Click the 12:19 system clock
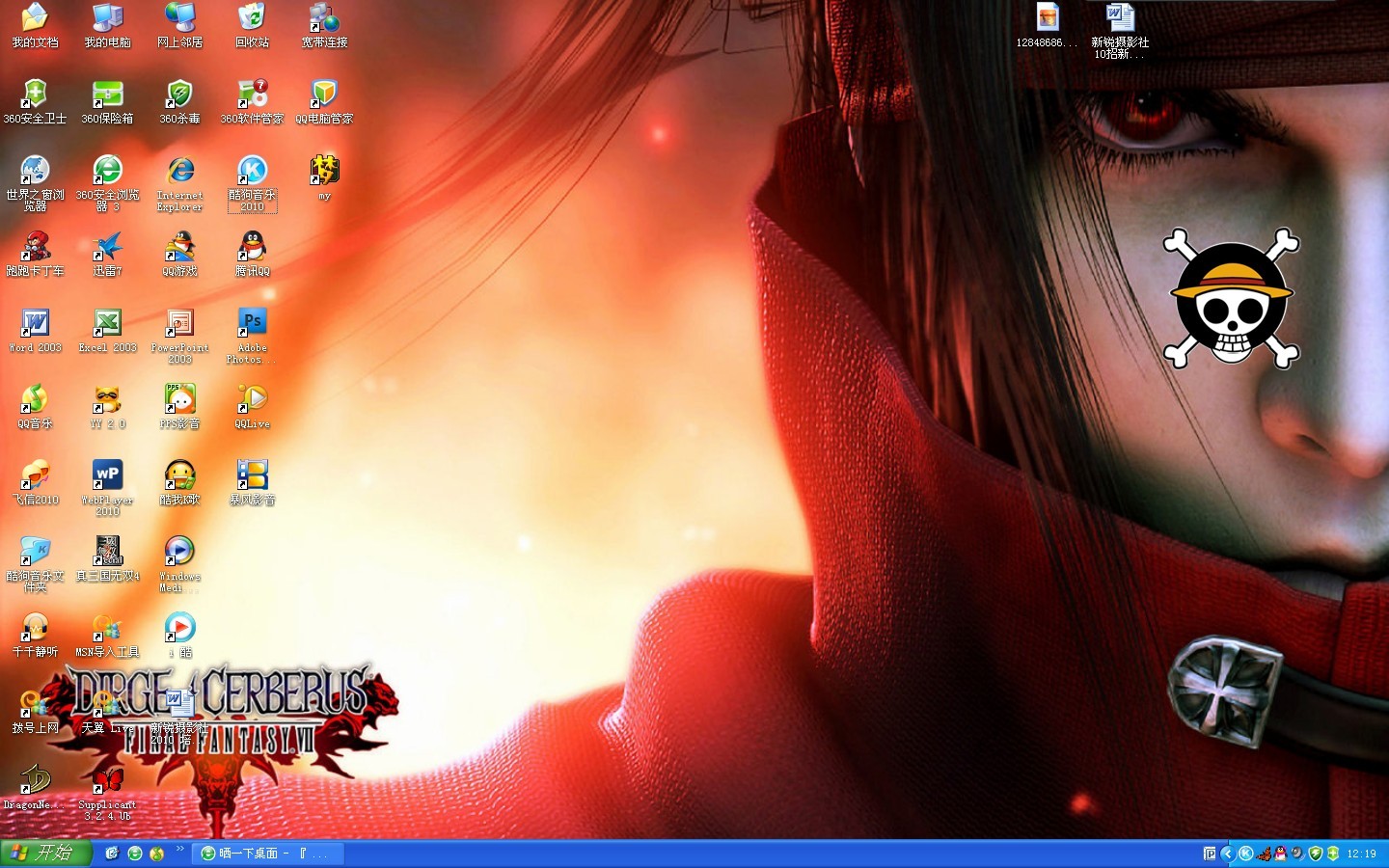The height and width of the screenshot is (868, 1389). point(1362,854)
